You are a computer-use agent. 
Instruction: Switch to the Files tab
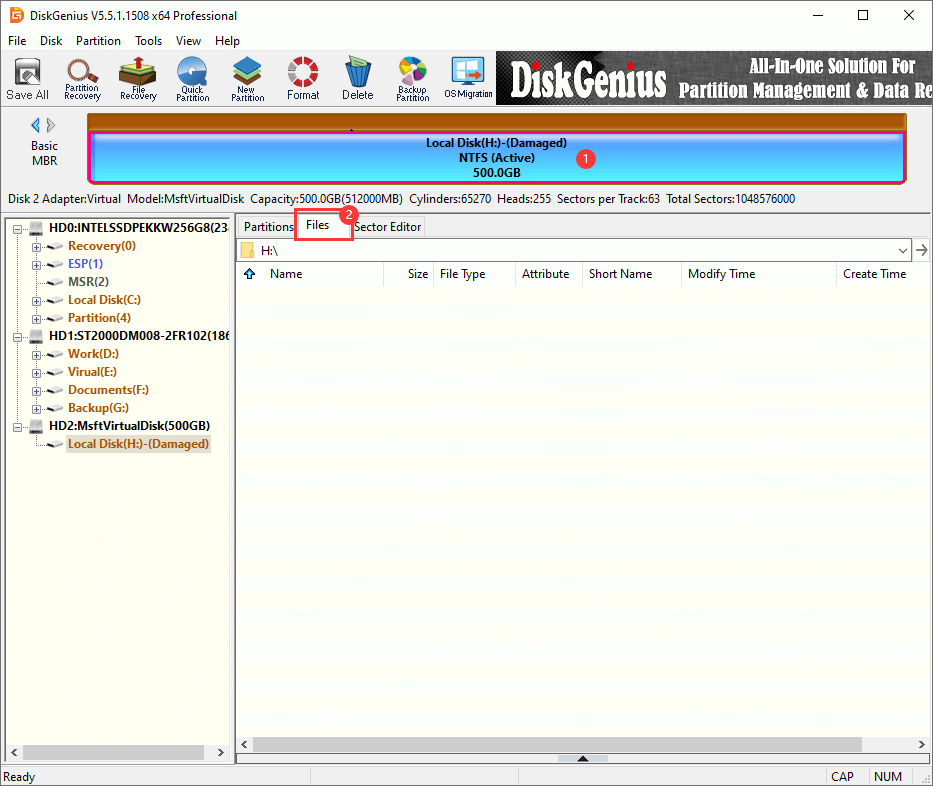pos(318,225)
